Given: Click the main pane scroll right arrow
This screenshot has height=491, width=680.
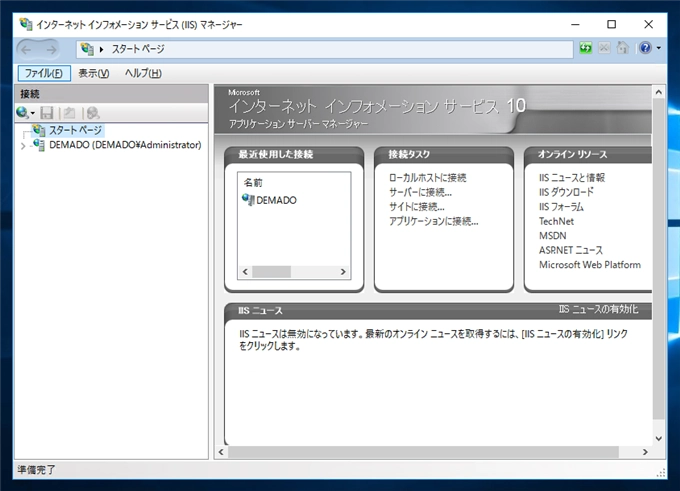Looking at the screenshot, I should click(x=645, y=452).
